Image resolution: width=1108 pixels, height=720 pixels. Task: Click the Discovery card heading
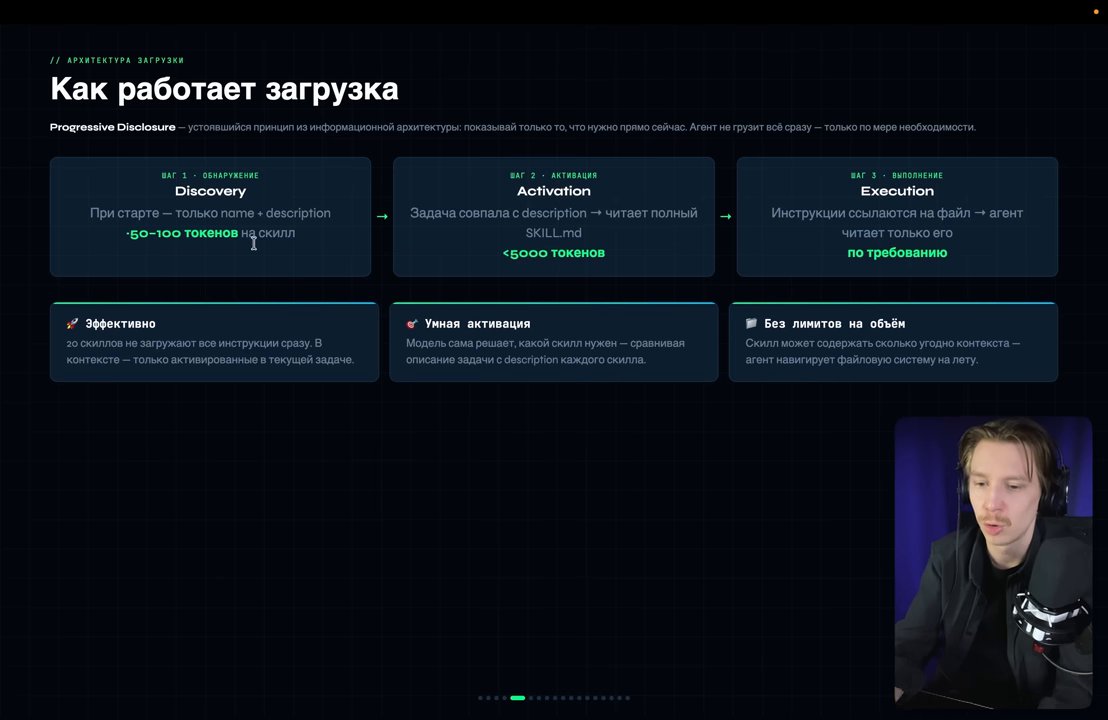(x=211, y=191)
